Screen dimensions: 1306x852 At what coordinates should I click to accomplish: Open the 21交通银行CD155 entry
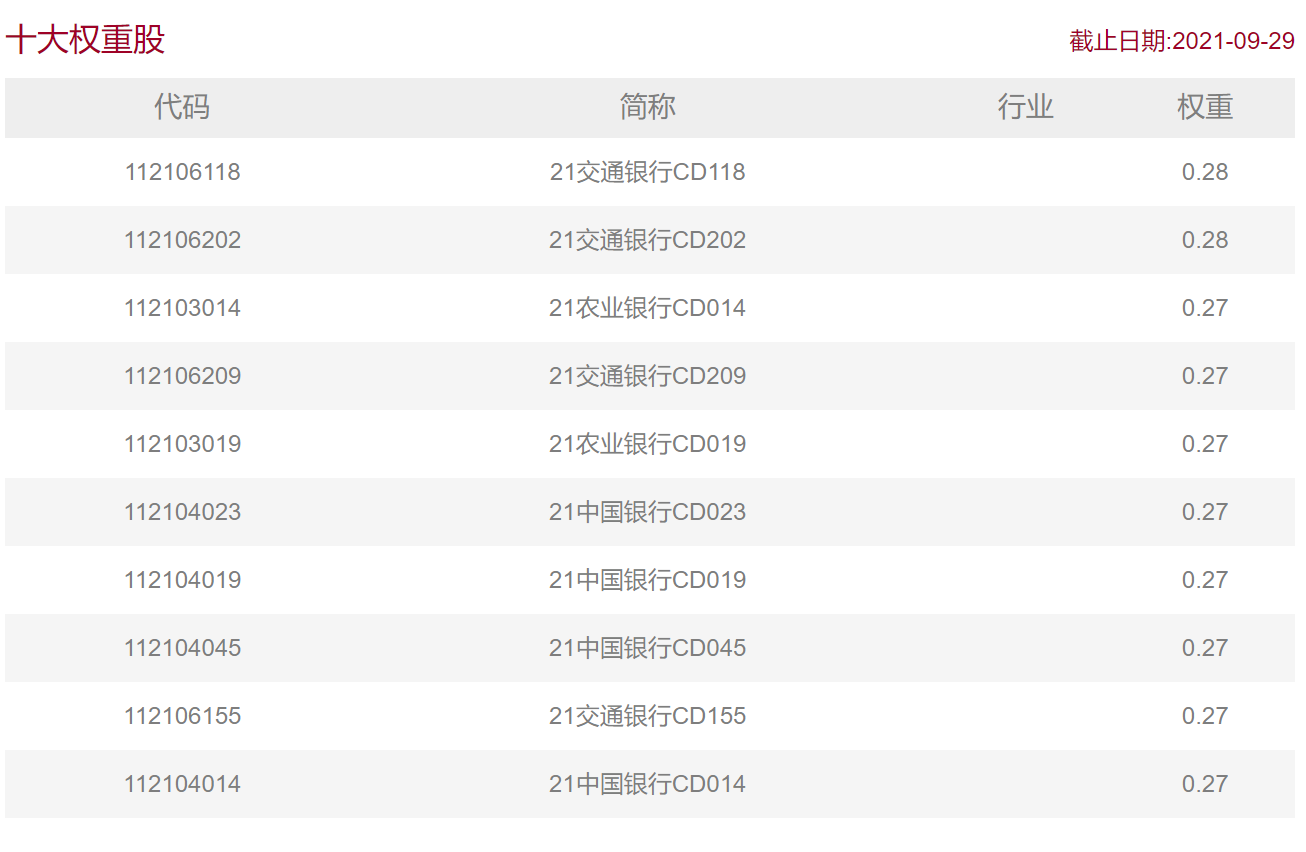[647, 716]
